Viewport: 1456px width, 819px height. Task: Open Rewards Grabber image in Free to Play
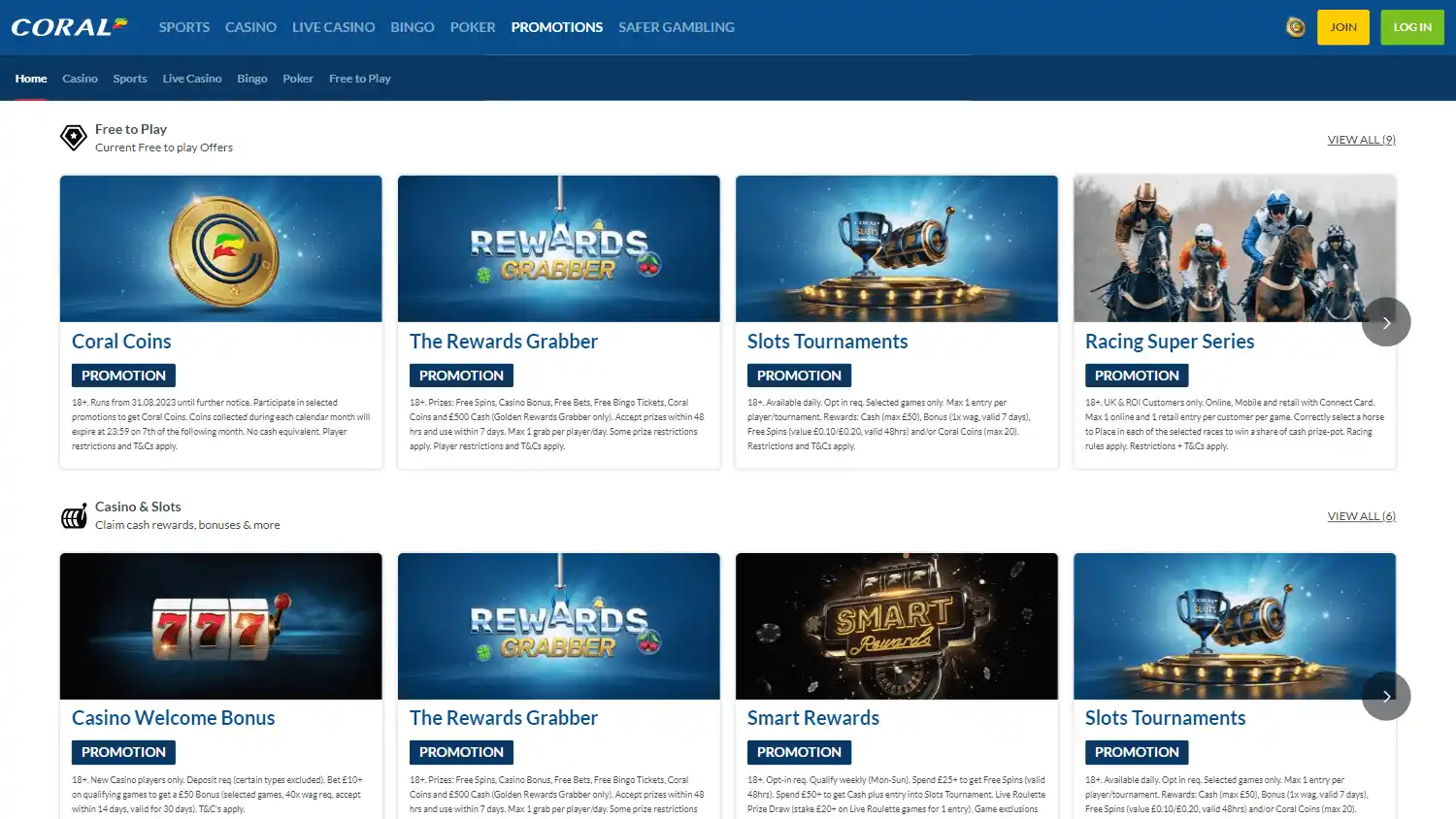pos(559,248)
